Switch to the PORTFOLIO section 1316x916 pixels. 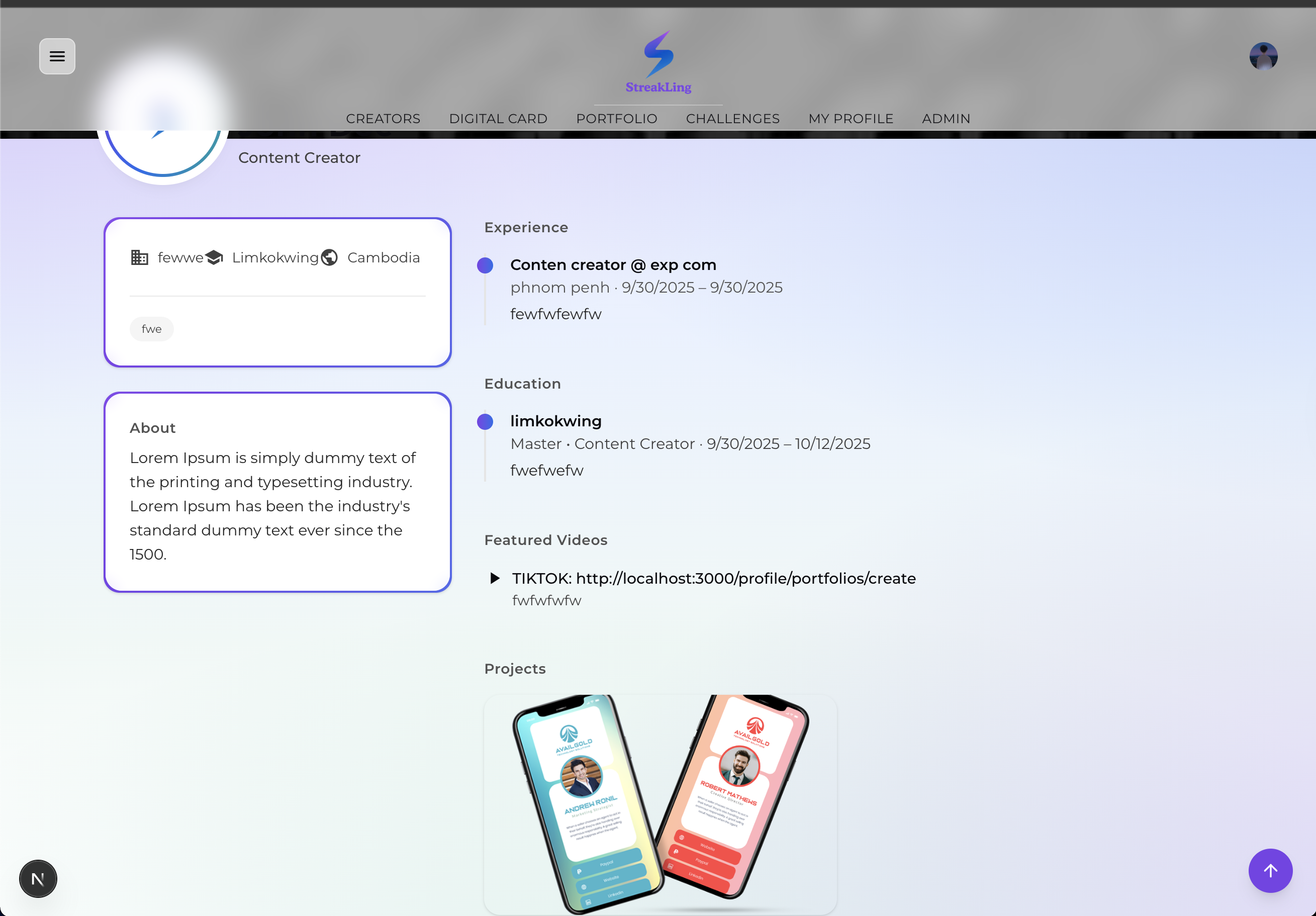coord(616,119)
